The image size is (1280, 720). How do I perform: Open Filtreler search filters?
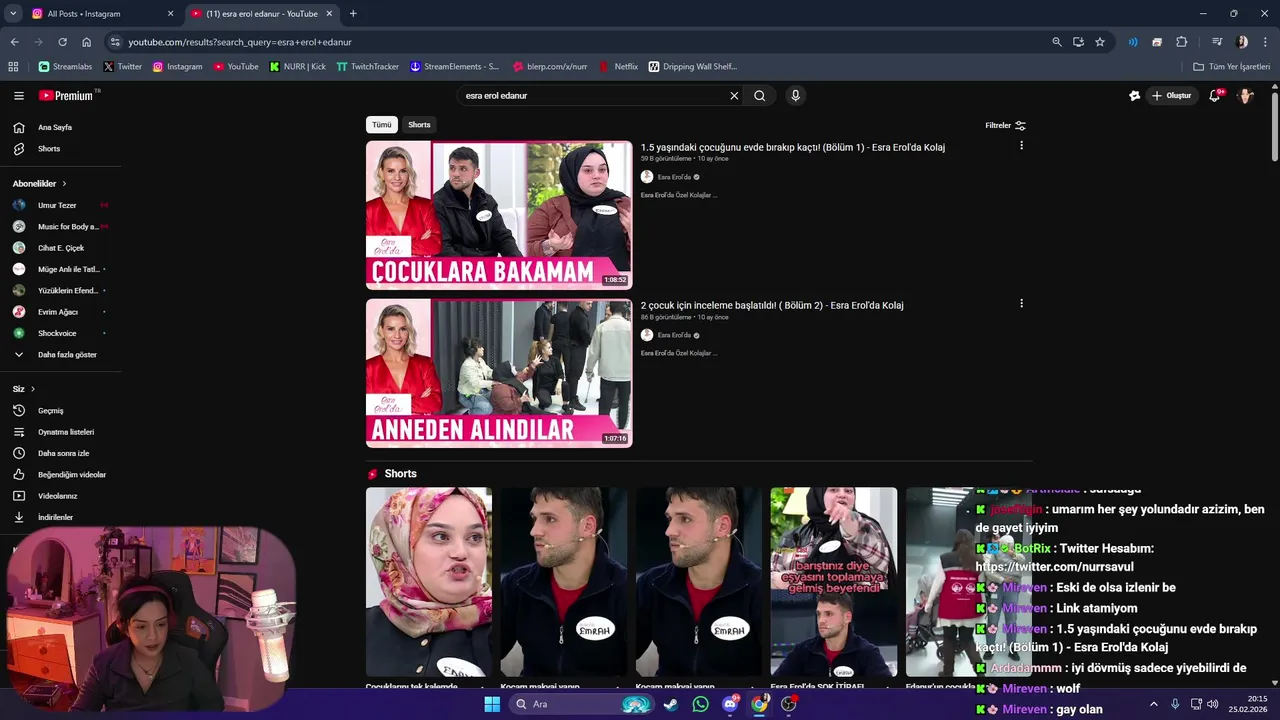tap(1005, 125)
